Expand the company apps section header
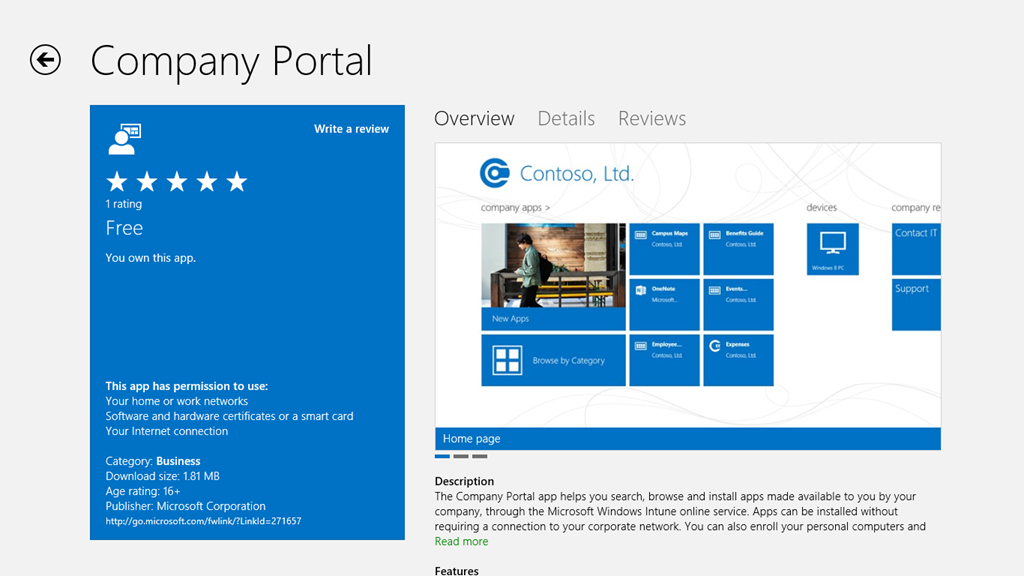Screen dimensions: 1024x576 515,208
